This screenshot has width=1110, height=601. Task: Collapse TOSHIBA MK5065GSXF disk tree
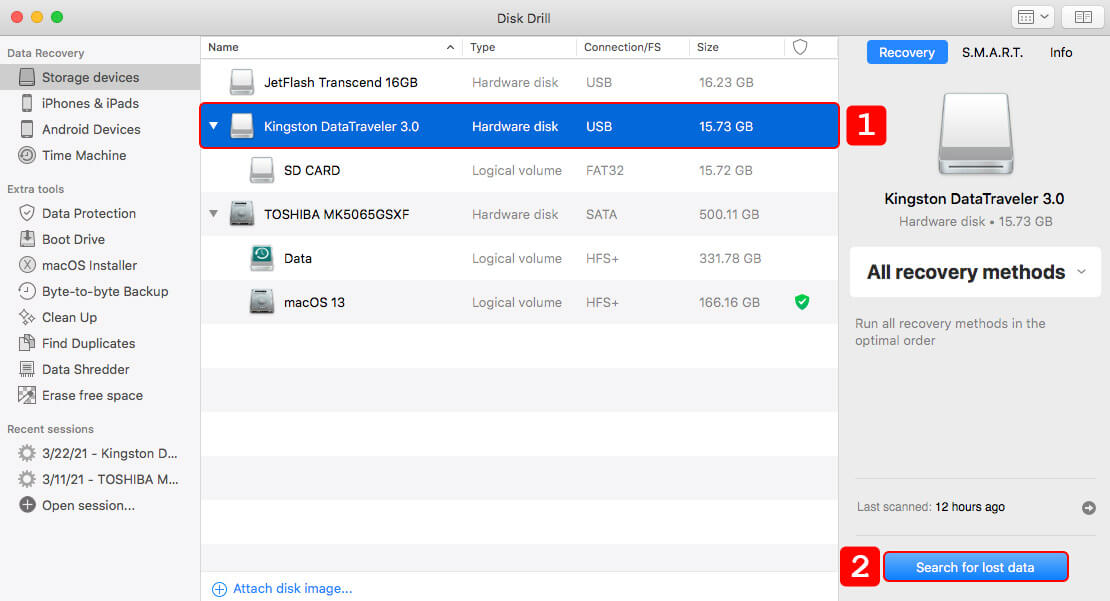tap(213, 213)
